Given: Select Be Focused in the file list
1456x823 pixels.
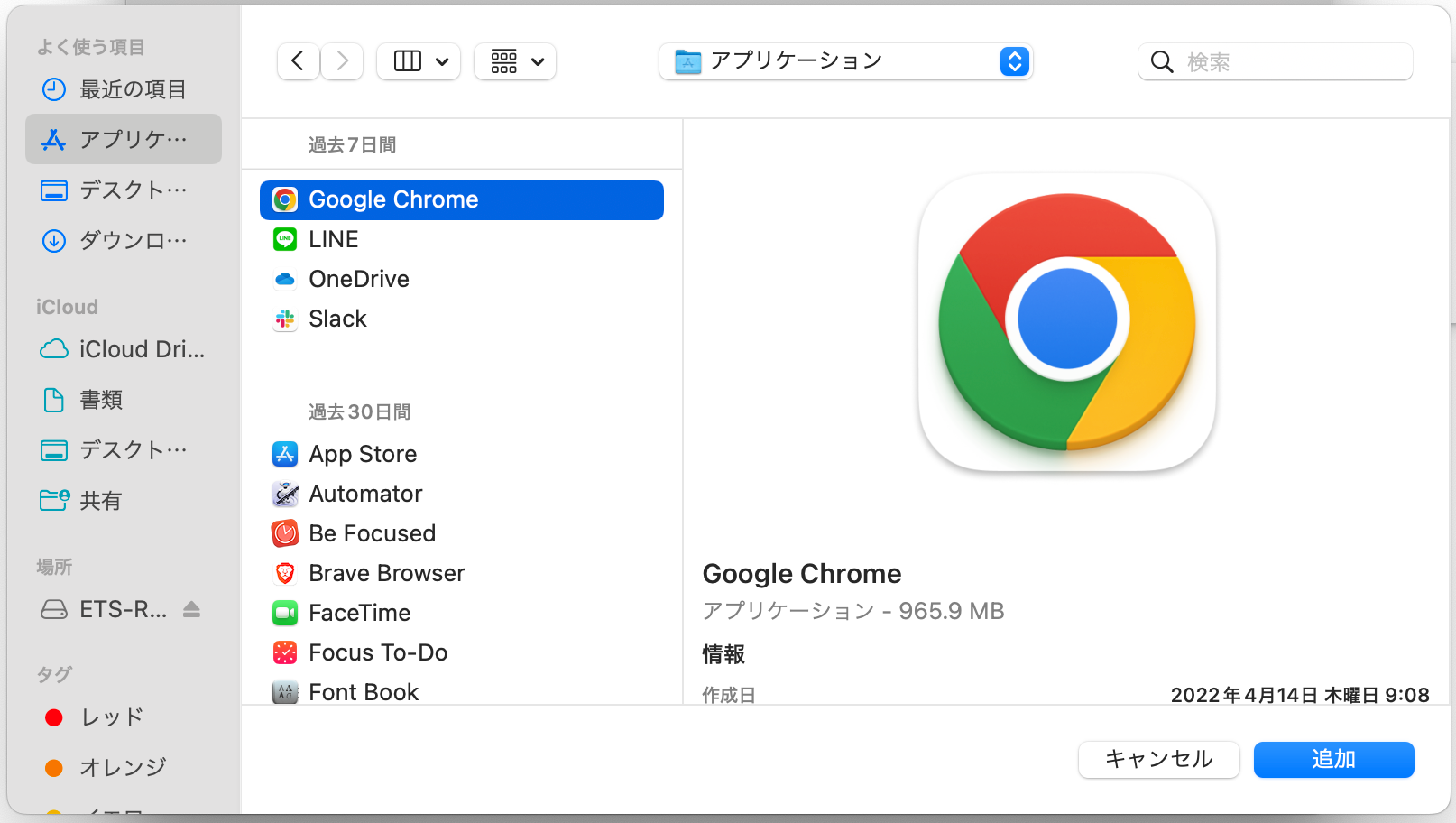Looking at the screenshot, I should coord(462,533).
